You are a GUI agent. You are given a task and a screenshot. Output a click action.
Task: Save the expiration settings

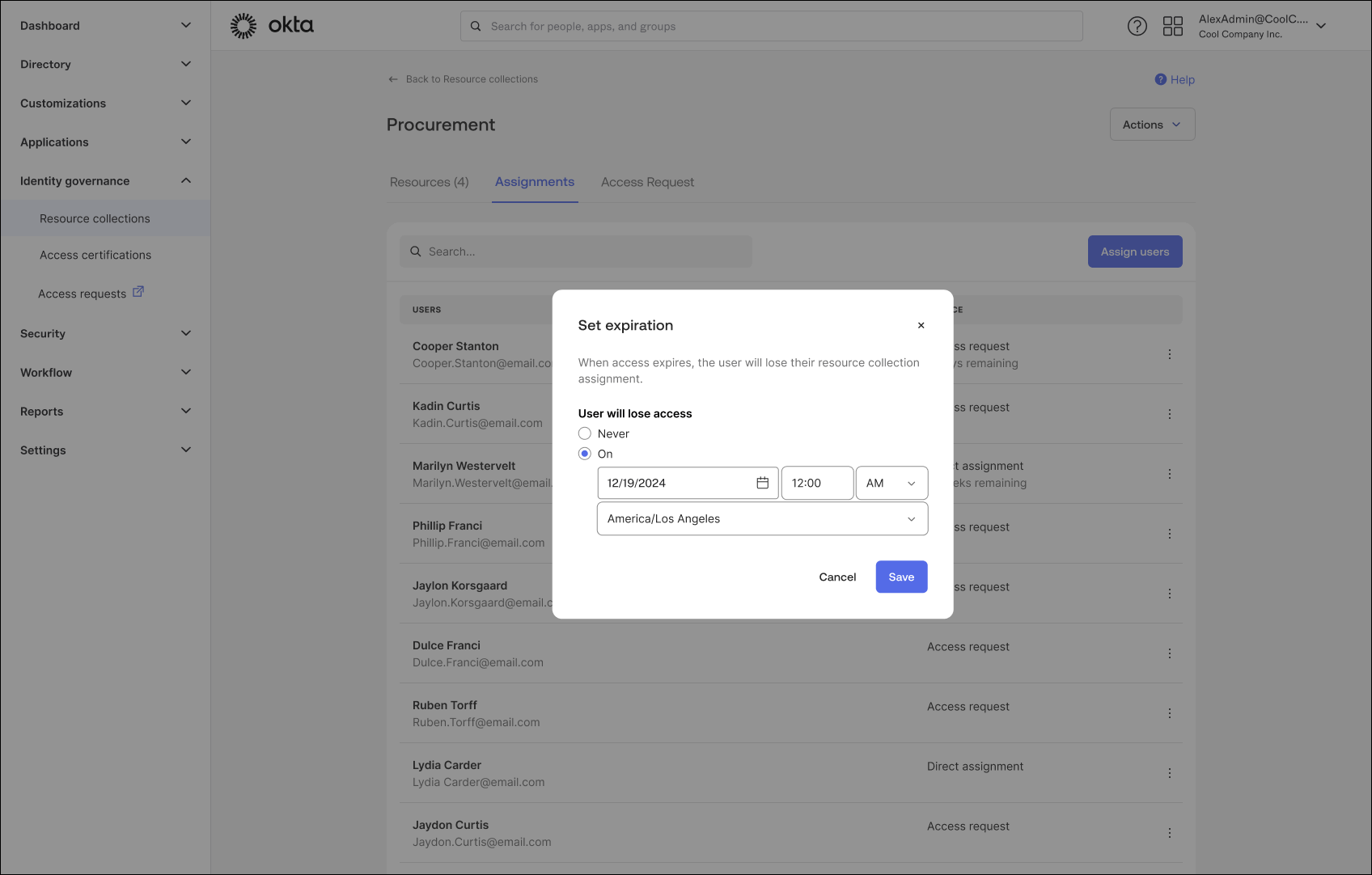click(901, 577)
